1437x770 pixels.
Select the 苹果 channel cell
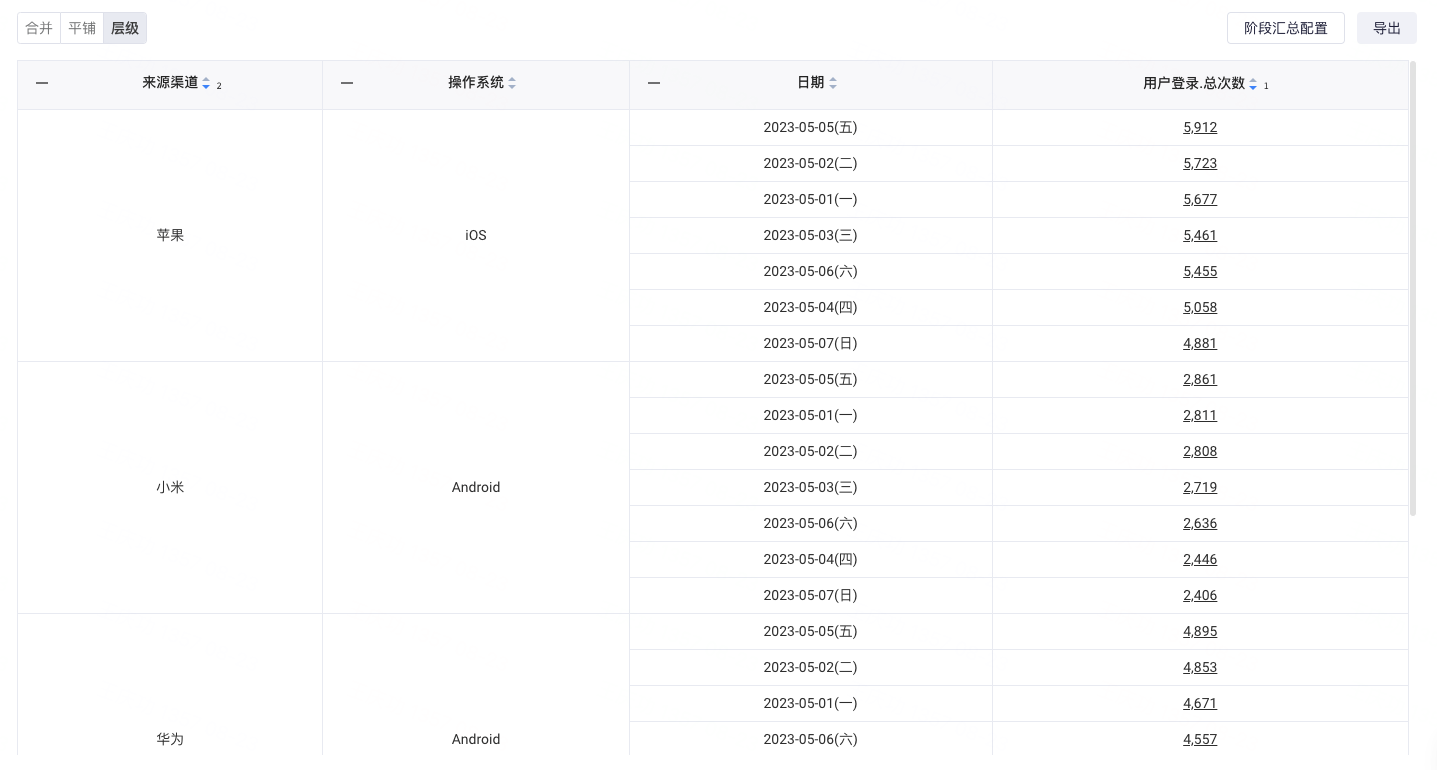click(x=170, y=235)
